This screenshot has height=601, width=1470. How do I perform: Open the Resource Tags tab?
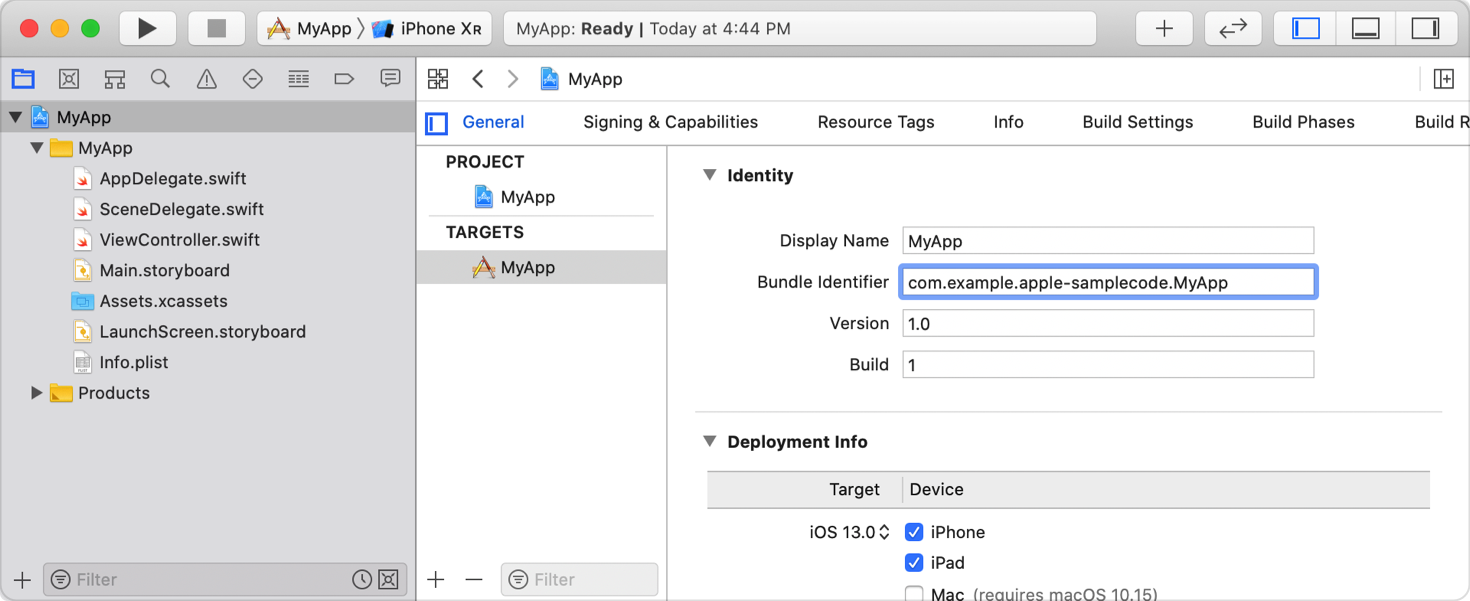876,122
